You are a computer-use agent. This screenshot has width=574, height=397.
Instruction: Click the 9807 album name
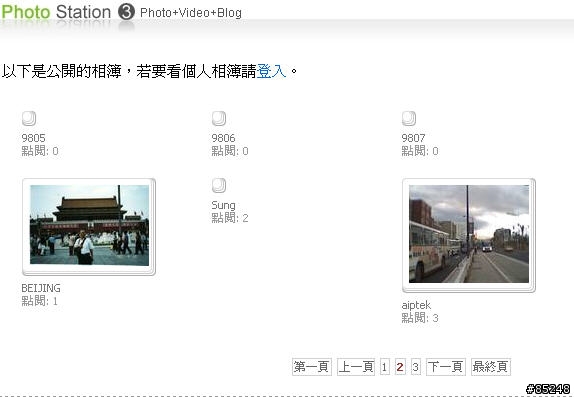tap(413, 138)
